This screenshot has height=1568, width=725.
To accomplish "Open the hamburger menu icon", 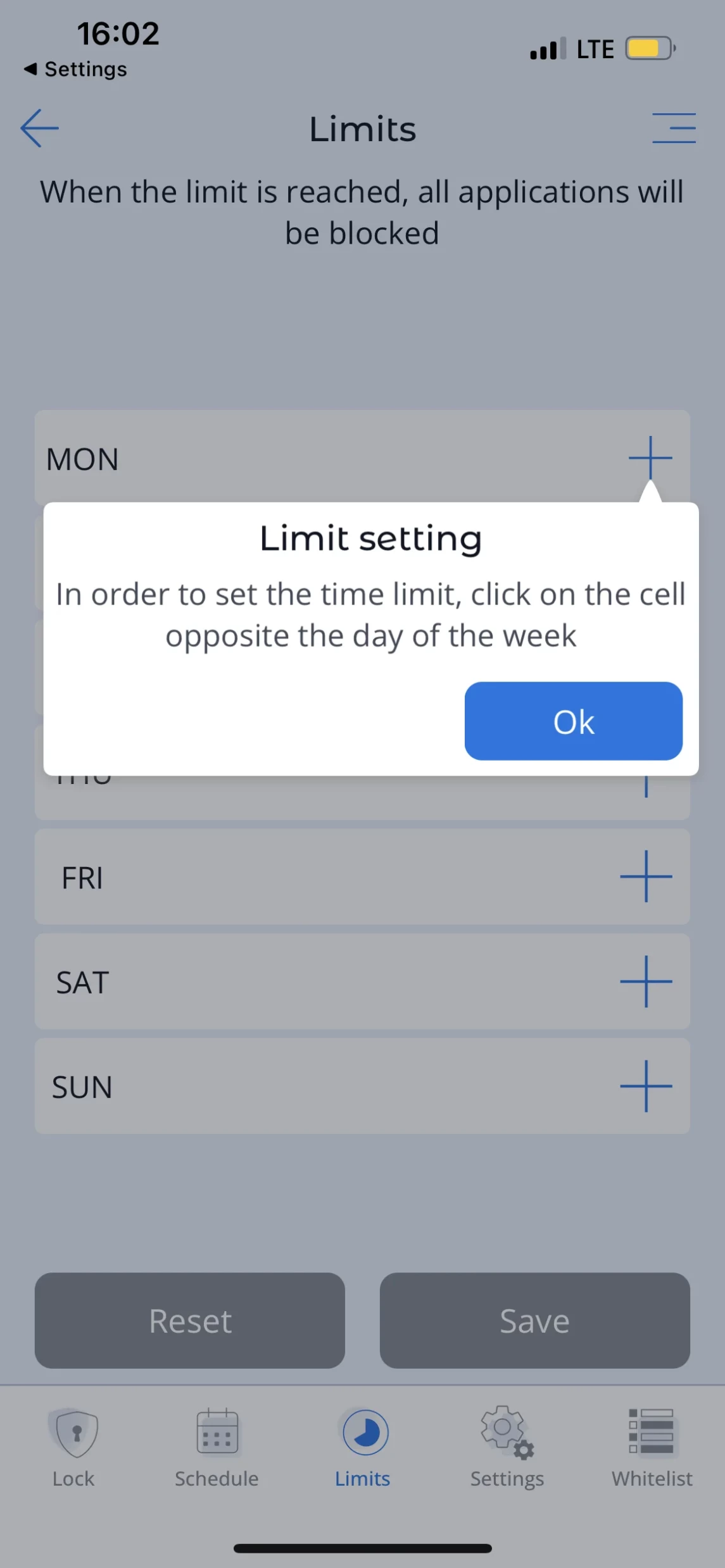I will [674, 128].
